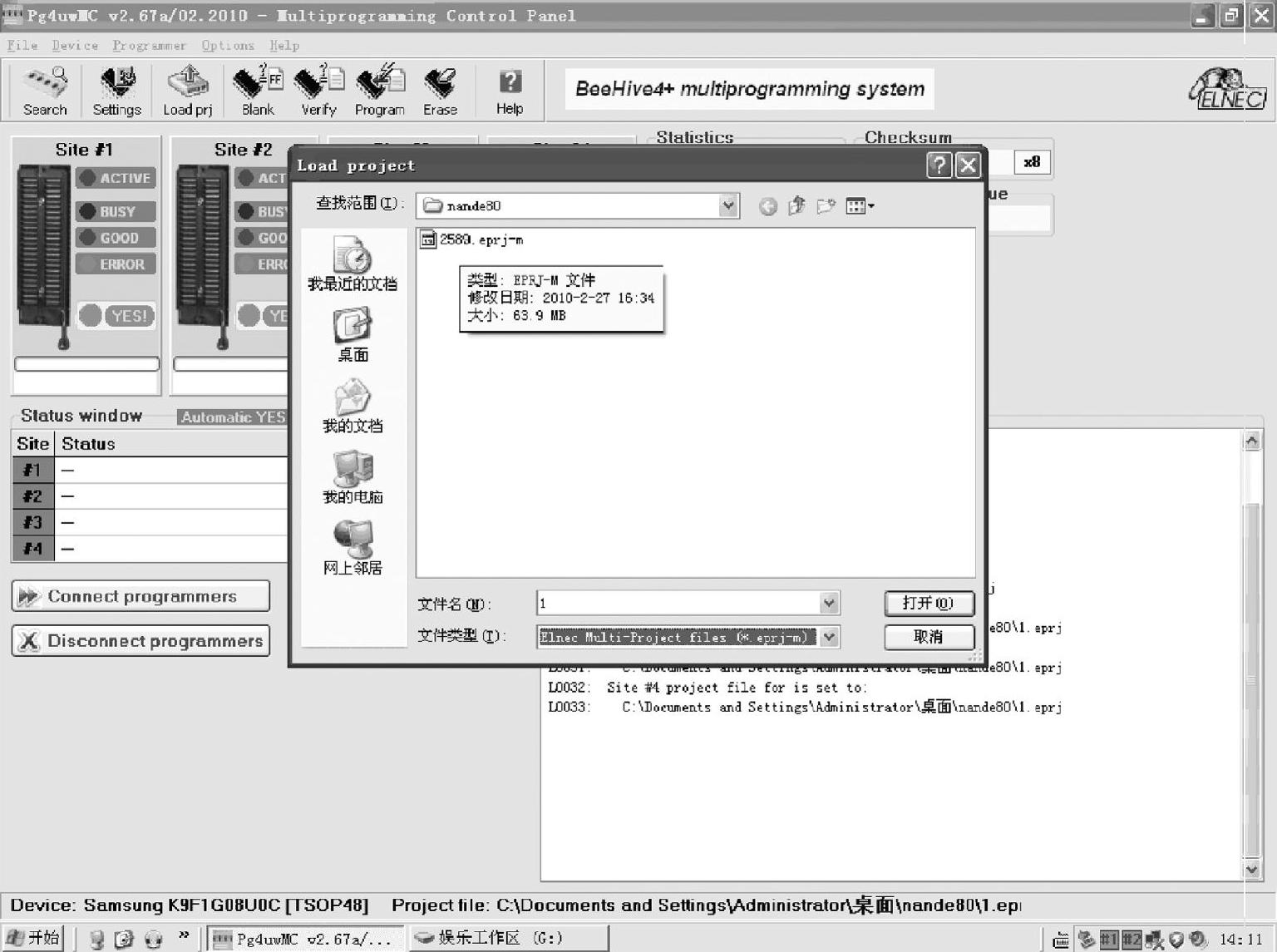Open Help from the toolbar
Viewport: 1277px width, 952px height.
click(x=510, y=91)
